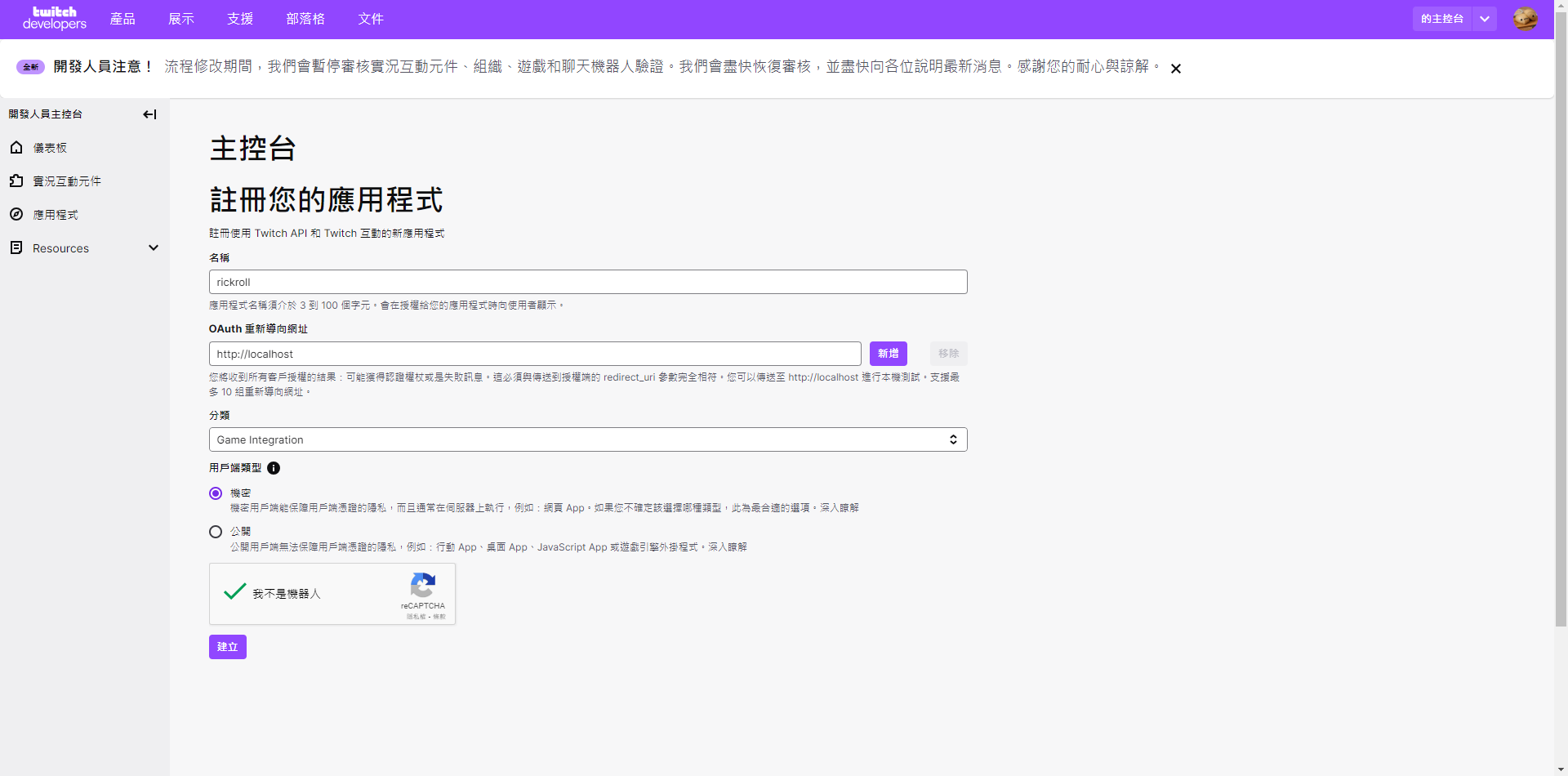1568x776 pixels.
Task: Select the 機密 client type radio
Action: pyautogui.click(x=216, y=493)
